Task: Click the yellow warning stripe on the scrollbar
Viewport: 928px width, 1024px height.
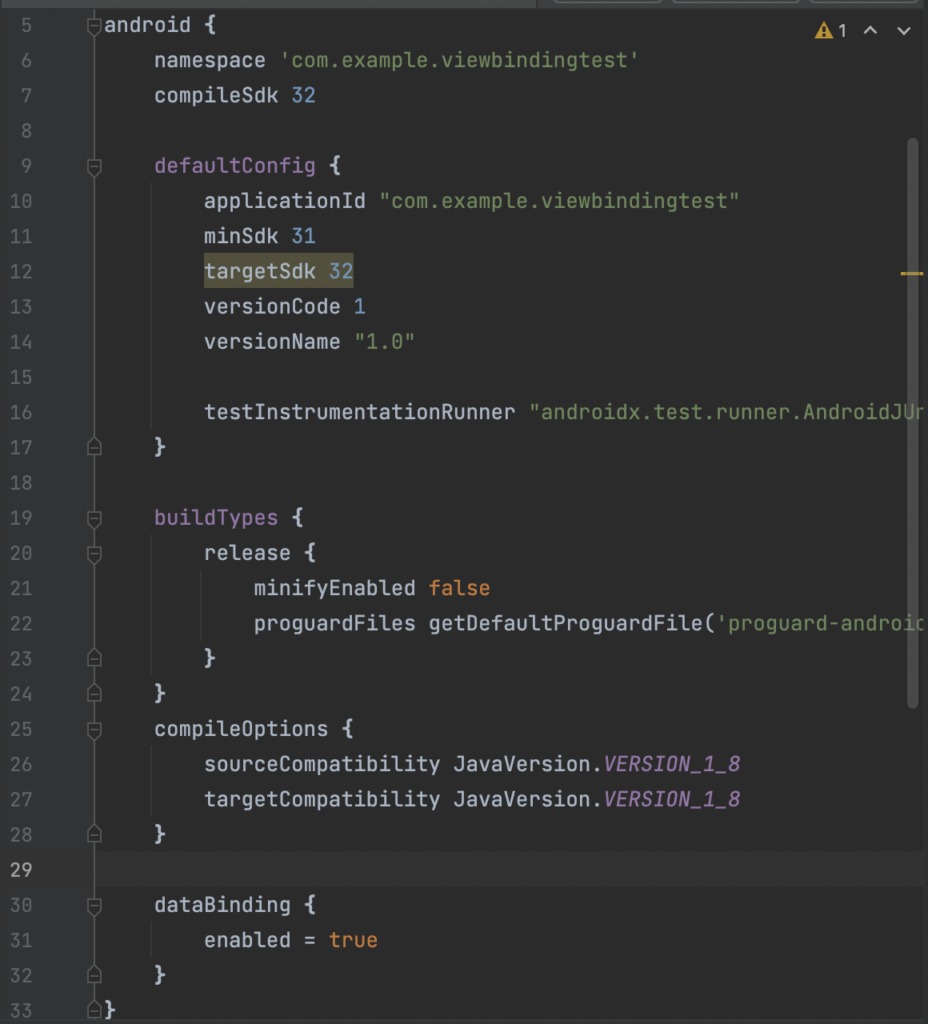Action: 911,272
